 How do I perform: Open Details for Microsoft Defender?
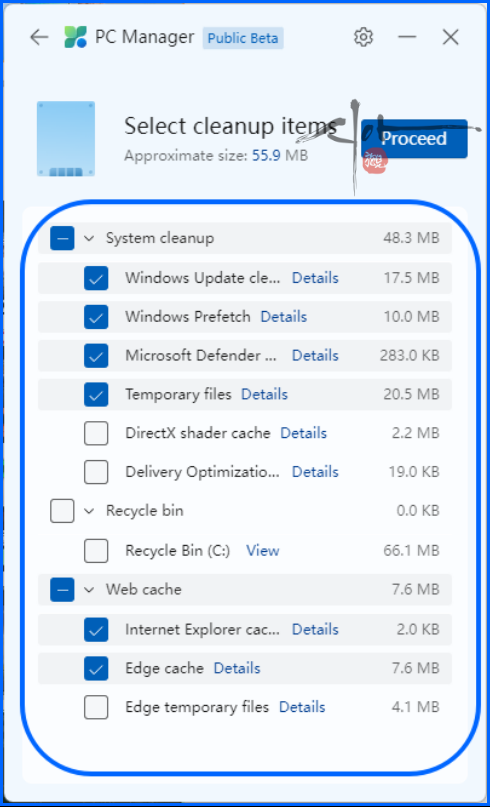click(x=315, y=356)
